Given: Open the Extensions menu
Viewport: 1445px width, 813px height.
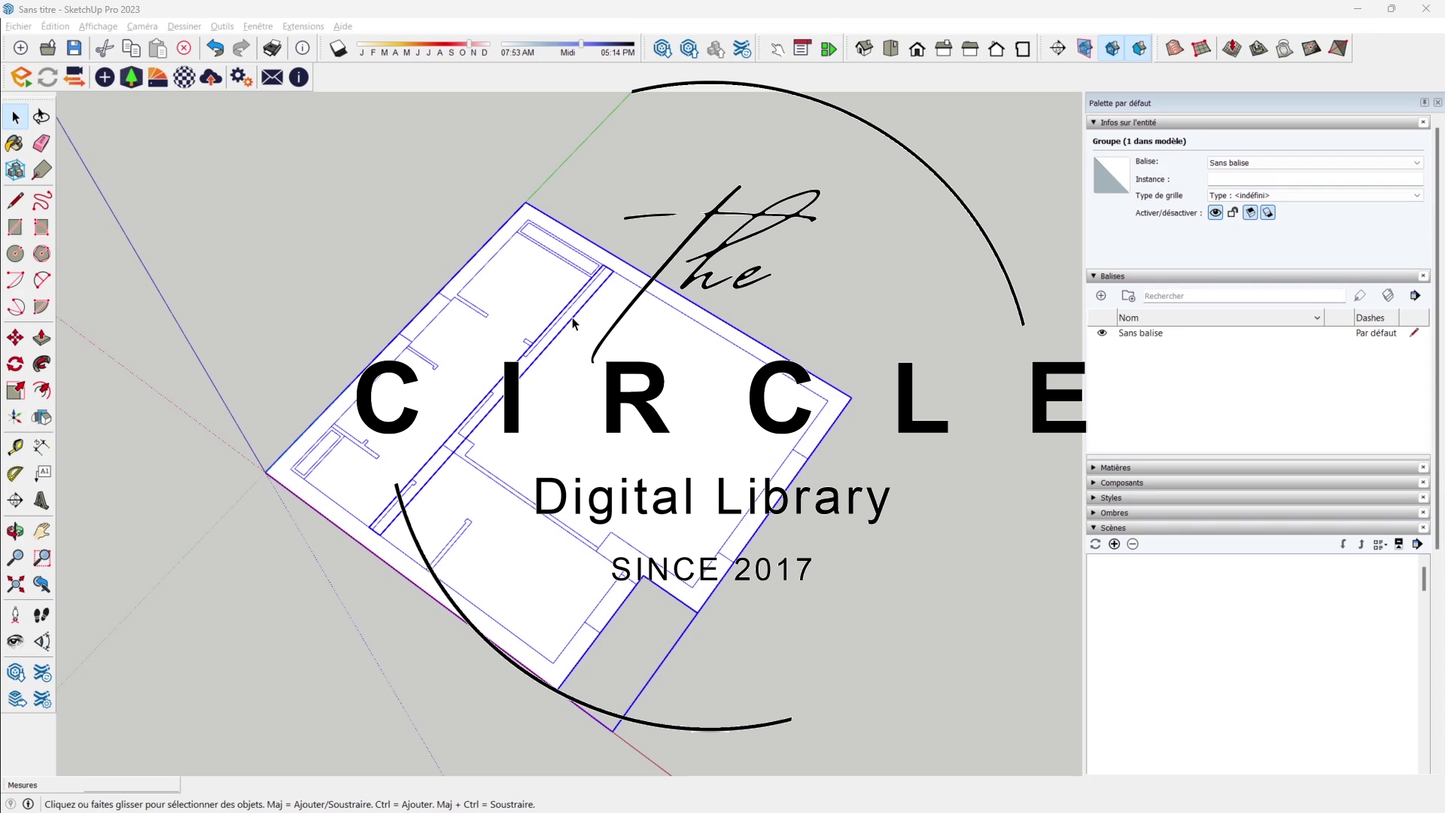Looking at the screenshot, I should [303, 26].
